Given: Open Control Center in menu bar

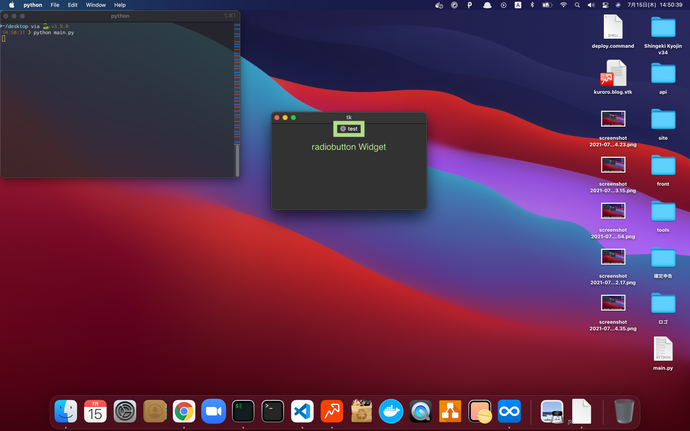Looking at the screenshot, I should point(606,5).
